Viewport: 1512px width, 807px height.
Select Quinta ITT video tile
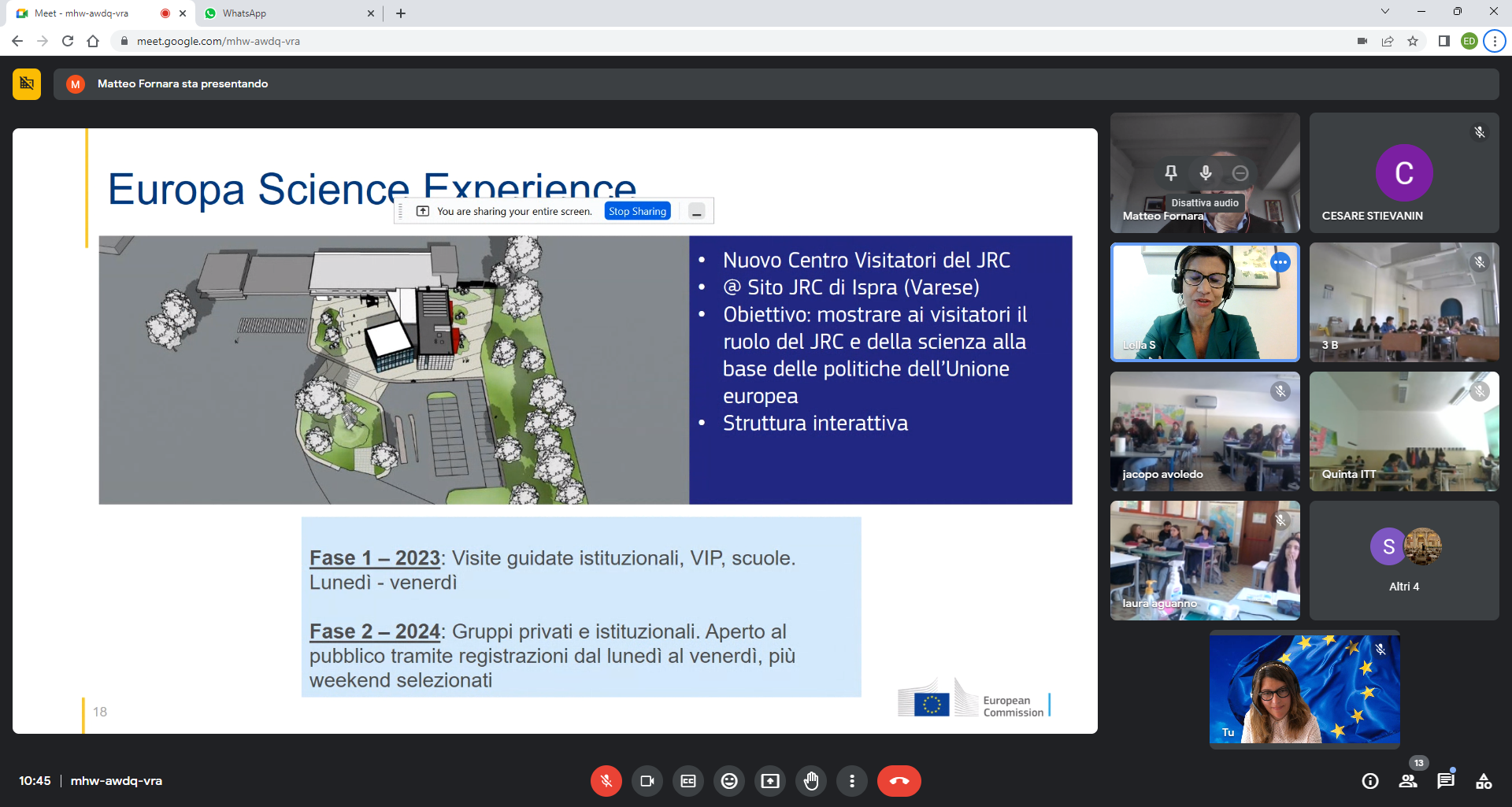[x=1404, y=431]
